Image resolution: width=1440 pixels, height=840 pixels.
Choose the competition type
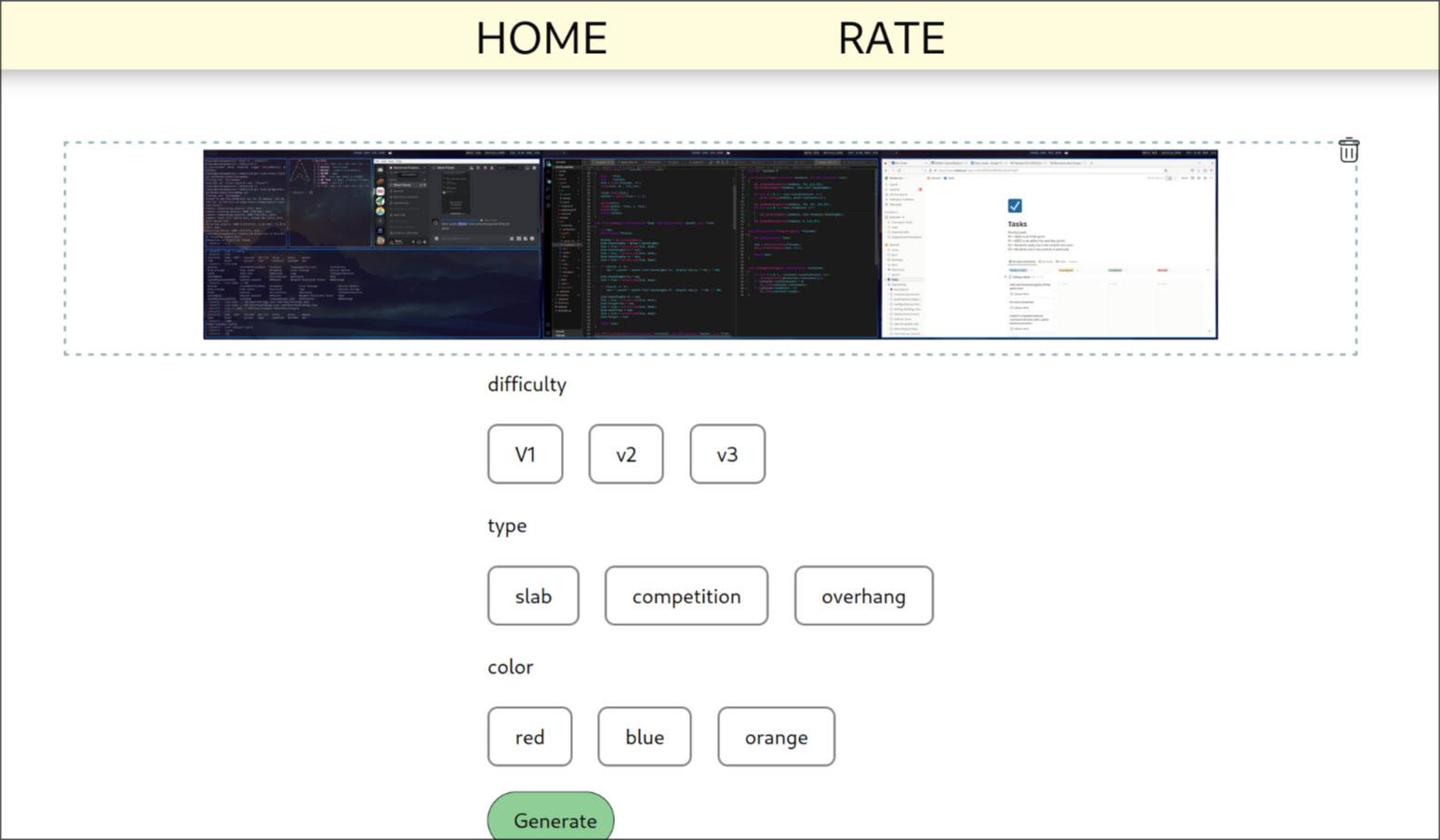point(687,595)
